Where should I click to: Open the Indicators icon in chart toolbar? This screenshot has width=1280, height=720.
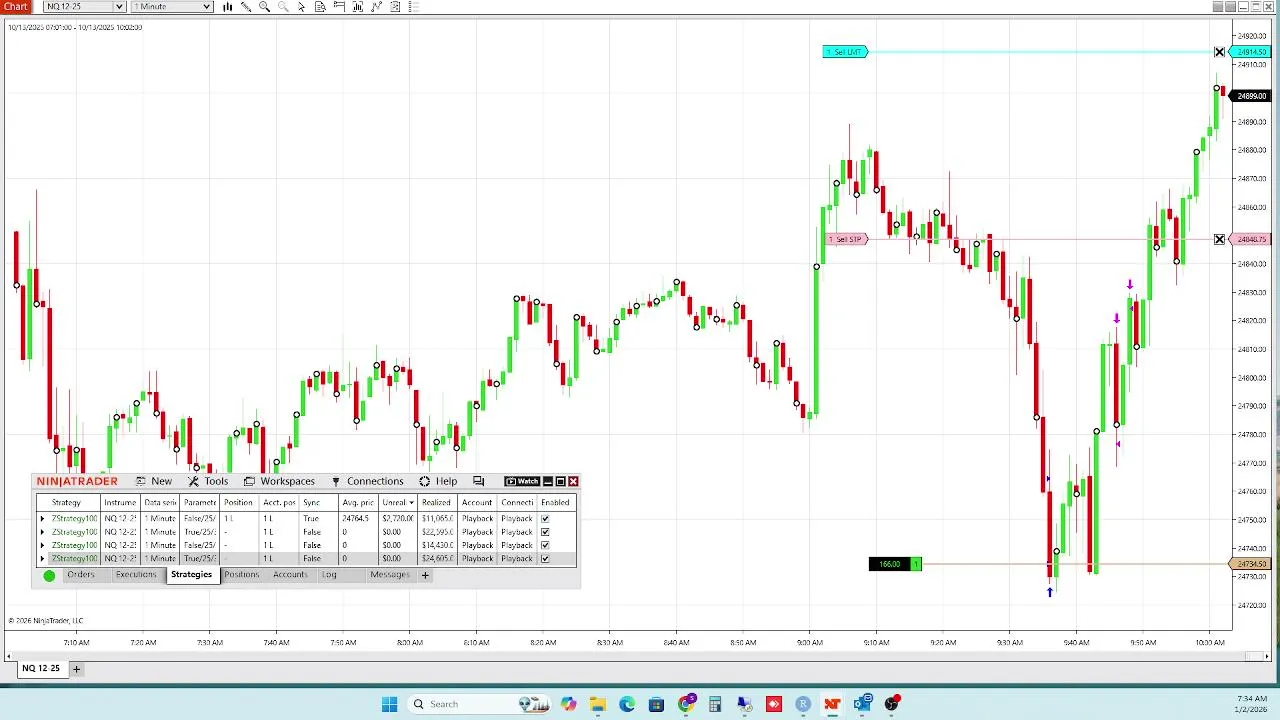click(x=358, y=7)
